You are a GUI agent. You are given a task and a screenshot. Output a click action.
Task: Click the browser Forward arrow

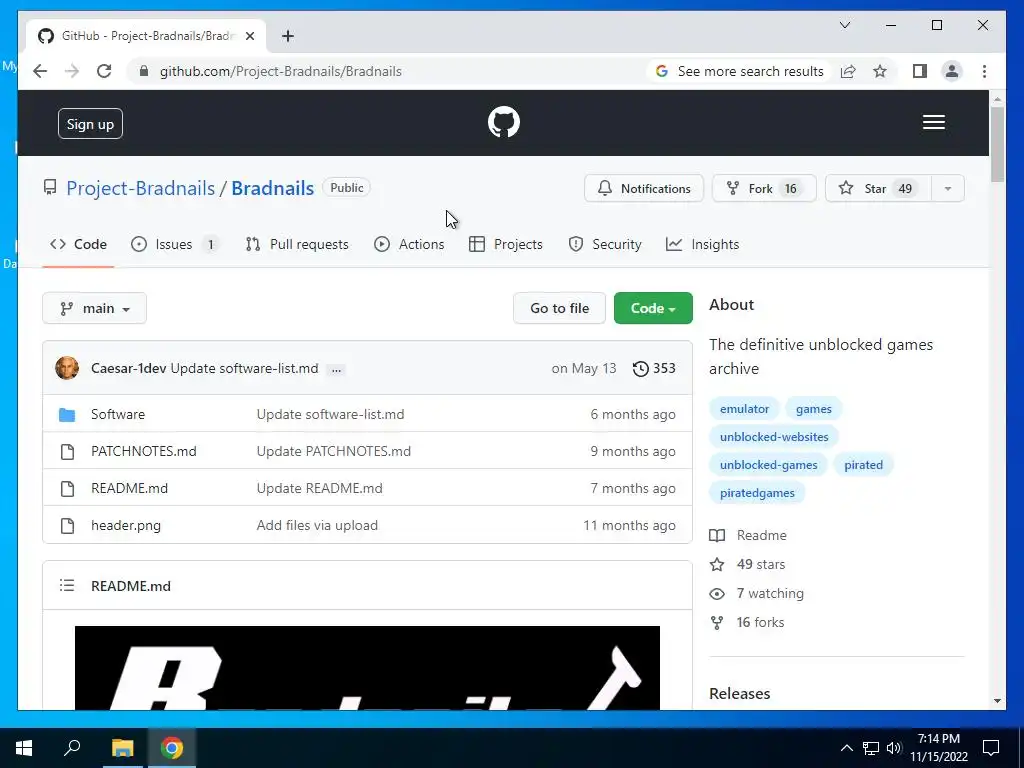tap(72, 71)
